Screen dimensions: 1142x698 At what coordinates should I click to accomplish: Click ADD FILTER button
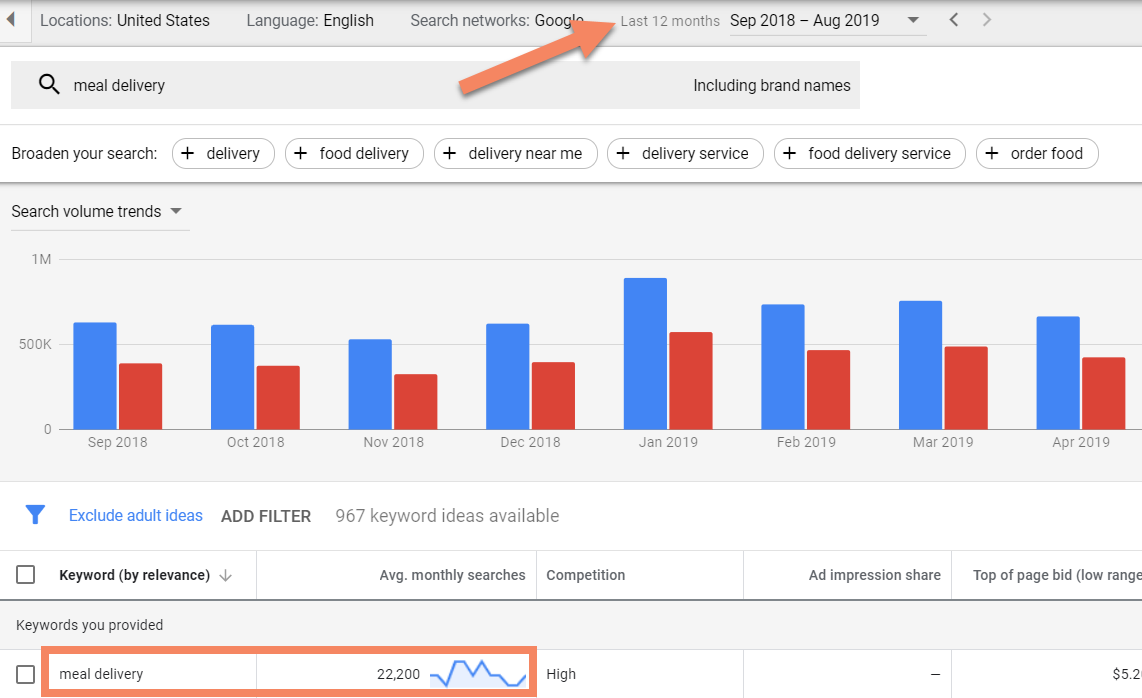click(266, 516)
